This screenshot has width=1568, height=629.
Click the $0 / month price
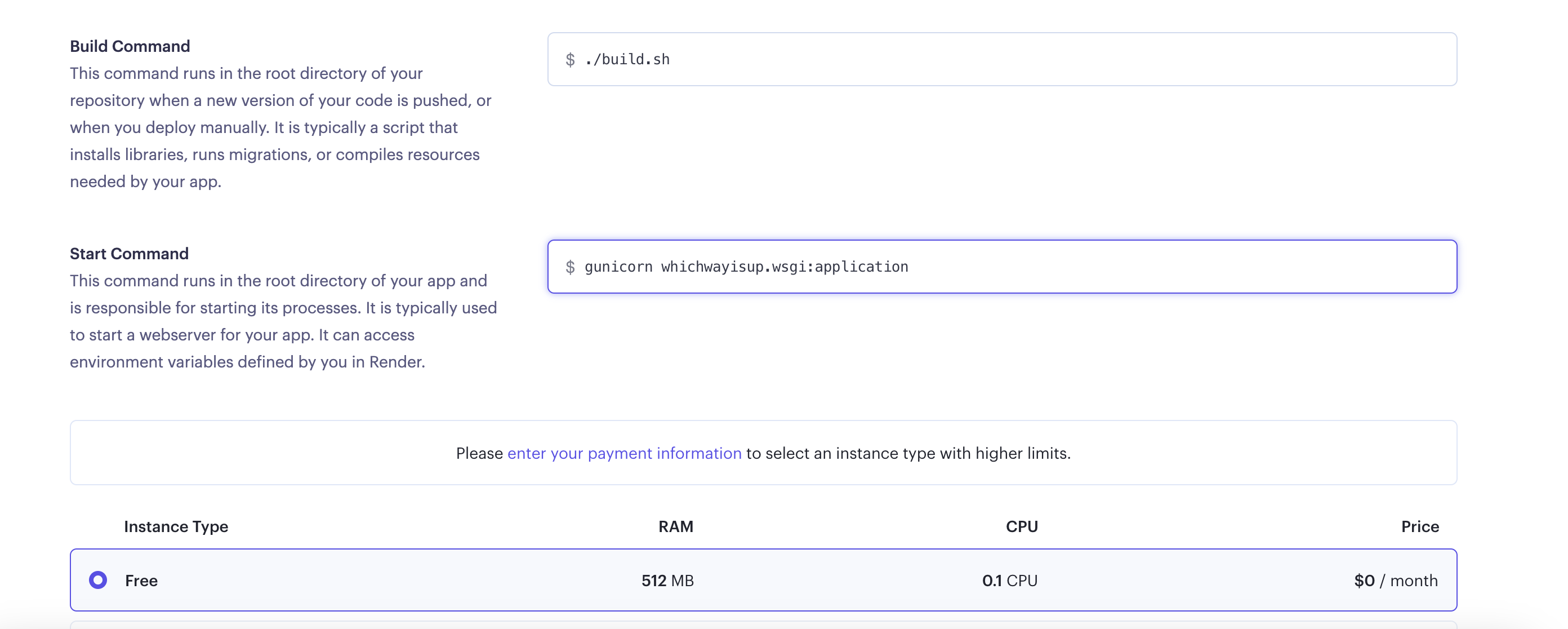coord(1395,581)
